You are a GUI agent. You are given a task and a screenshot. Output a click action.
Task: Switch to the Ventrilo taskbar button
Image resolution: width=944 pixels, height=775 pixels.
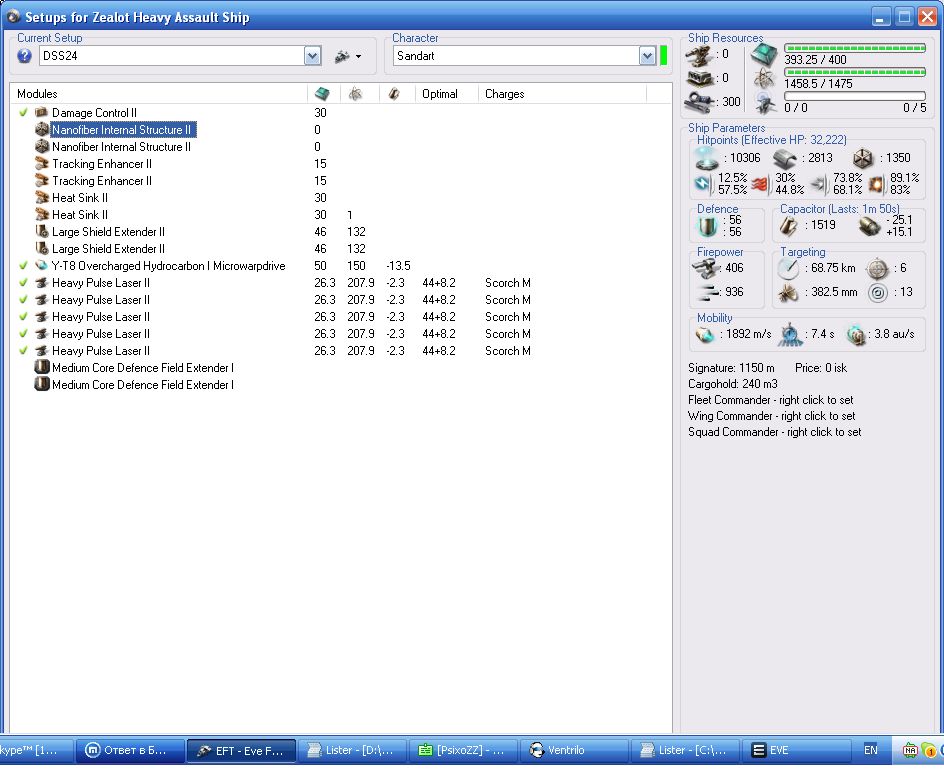click(x=574, y=750)
